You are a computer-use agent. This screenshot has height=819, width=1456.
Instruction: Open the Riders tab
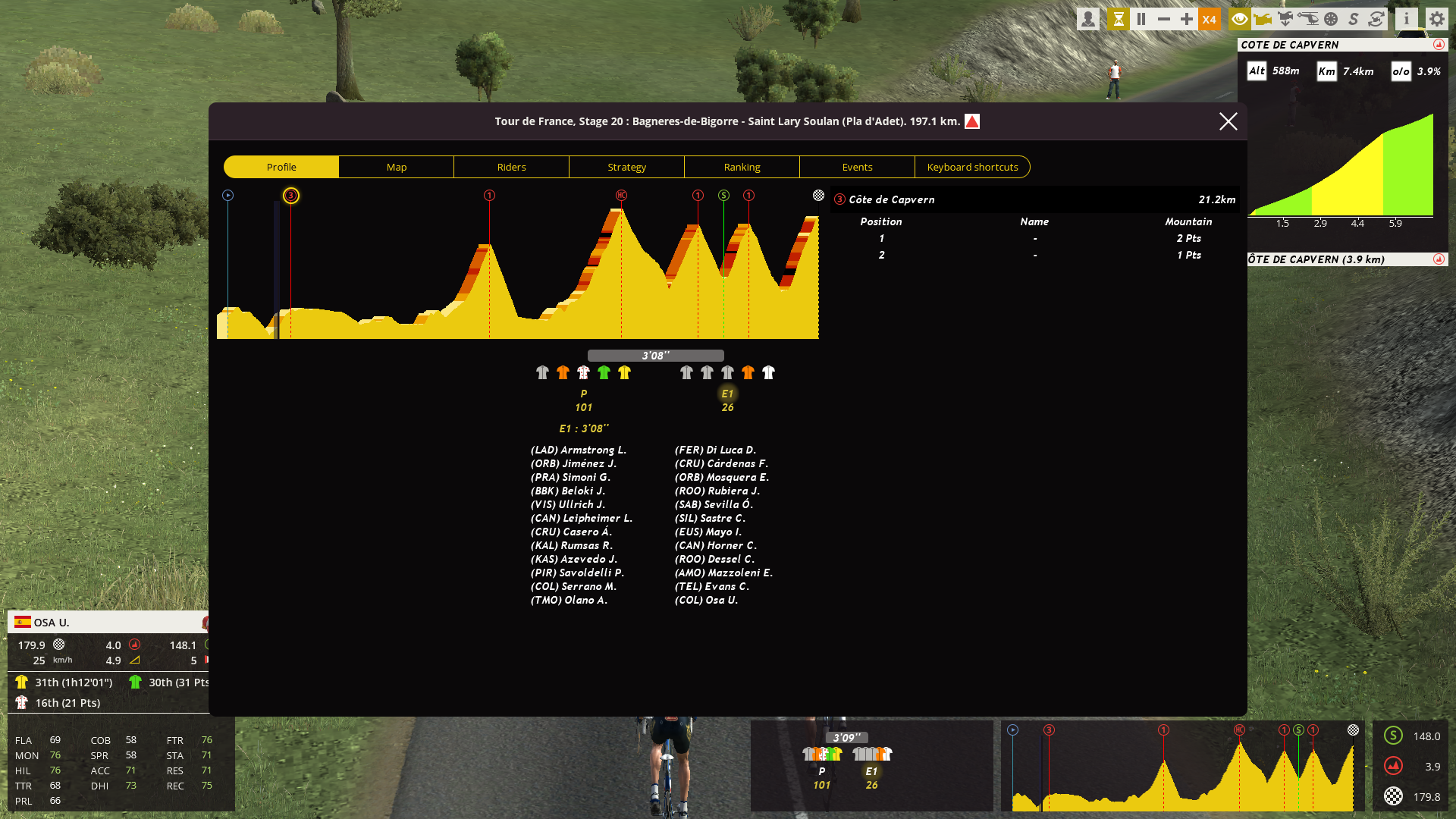(x=512, y=167)
